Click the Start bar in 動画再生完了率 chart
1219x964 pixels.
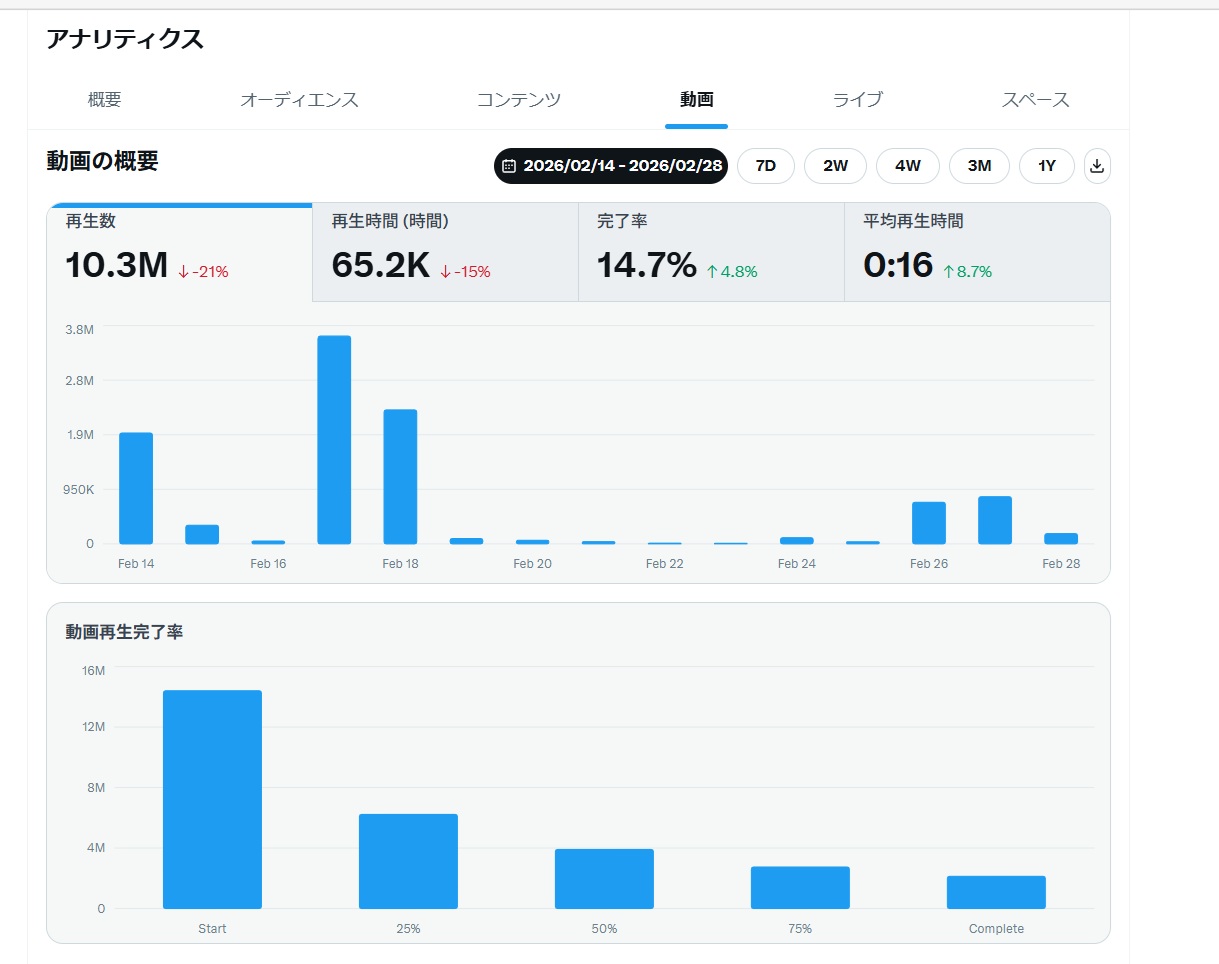point(212,800)
